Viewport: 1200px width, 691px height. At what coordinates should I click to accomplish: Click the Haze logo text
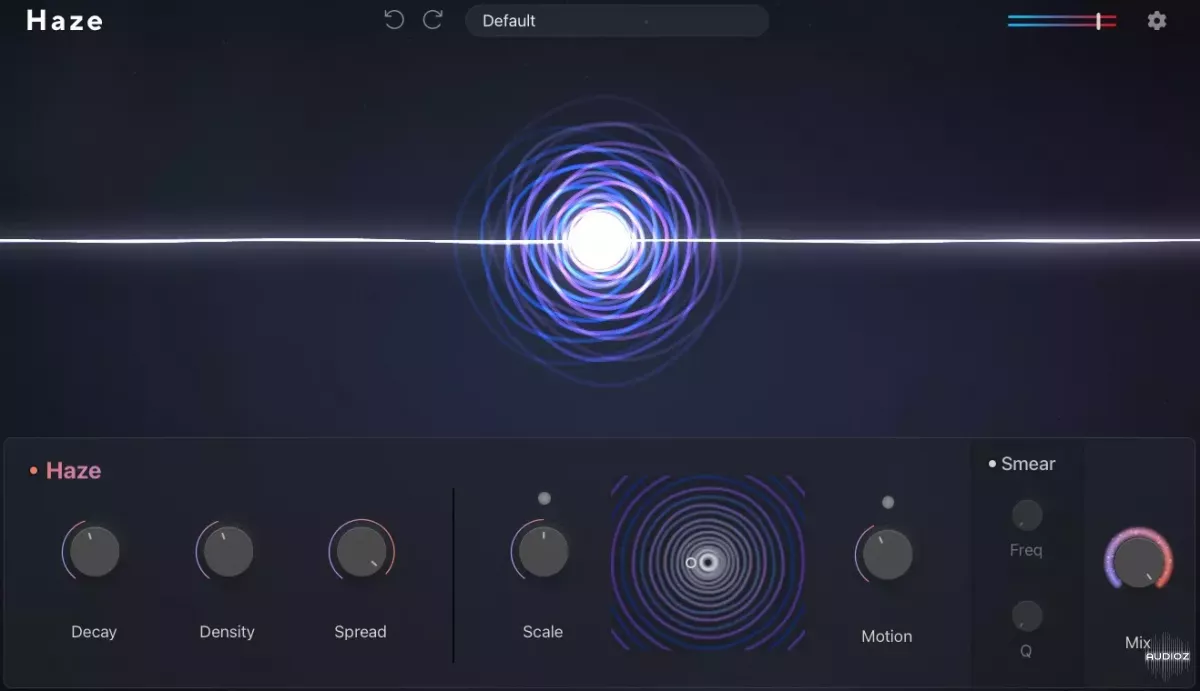tap(65, 21)
